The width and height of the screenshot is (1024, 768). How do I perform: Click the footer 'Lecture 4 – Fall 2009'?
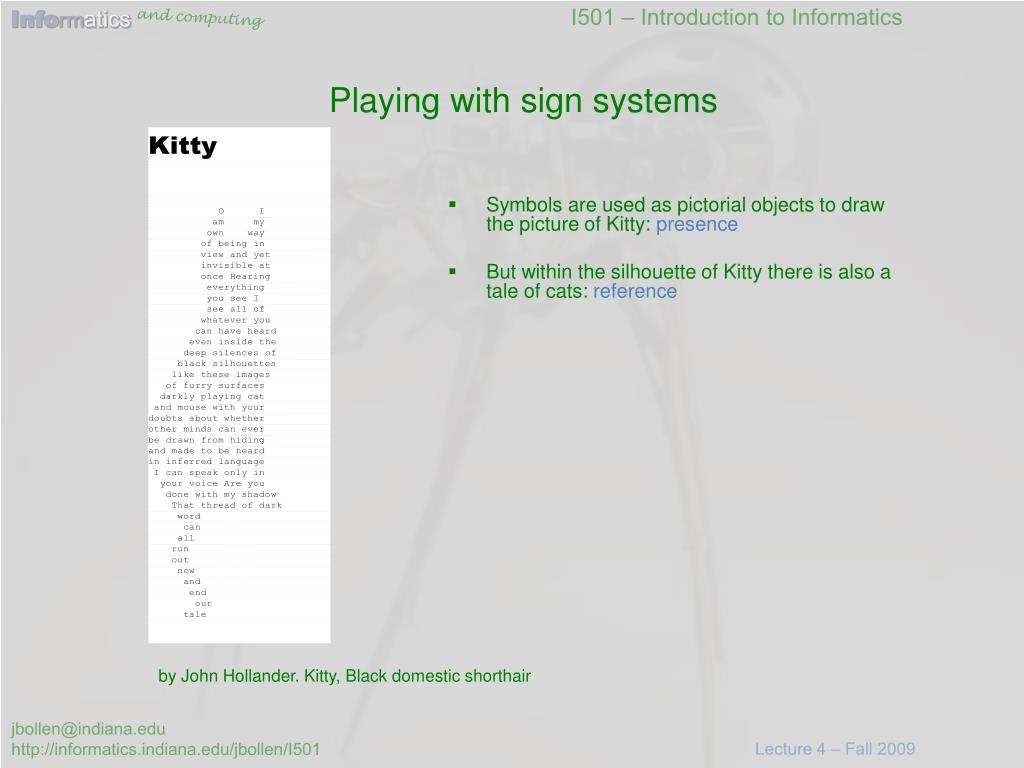pyautogui.click(x=835, y=749)
